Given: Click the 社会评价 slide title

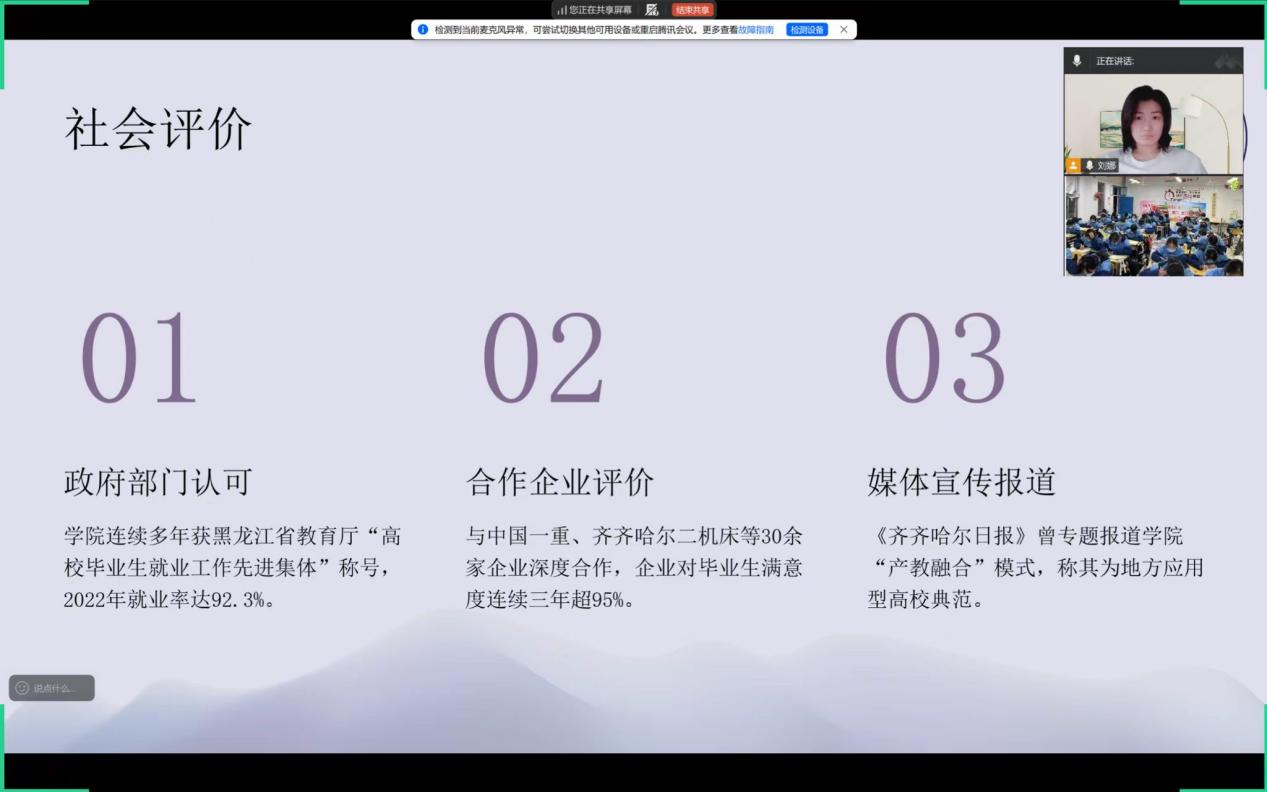Looking at the screenshot, I should (158, 130).
